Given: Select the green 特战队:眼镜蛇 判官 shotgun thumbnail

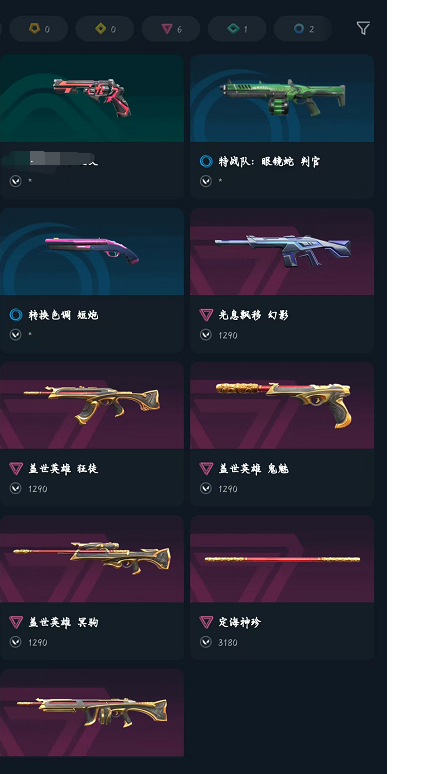Looking at the screenshot, I should (282, 98).
